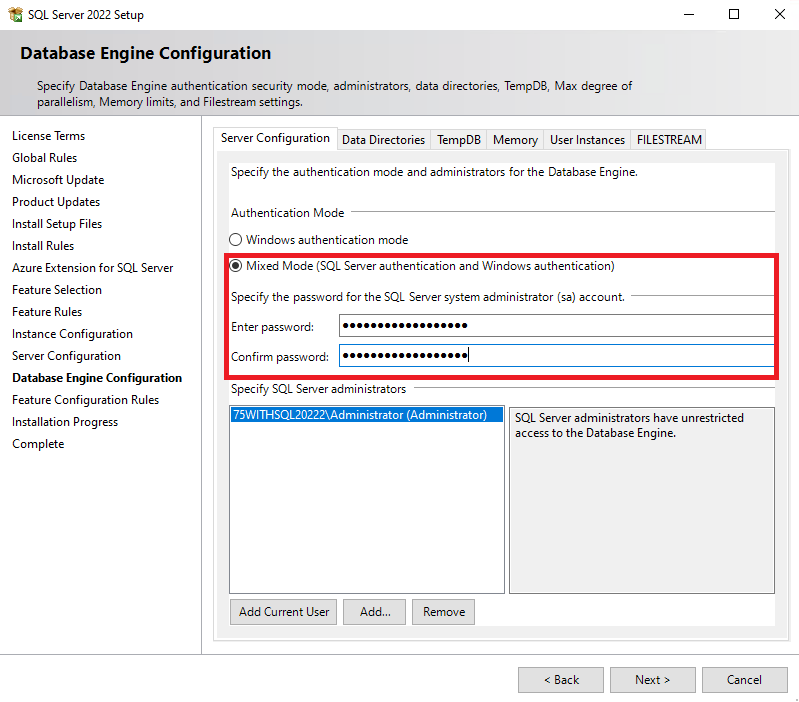Open the Data Directories tab

[383, 140]
